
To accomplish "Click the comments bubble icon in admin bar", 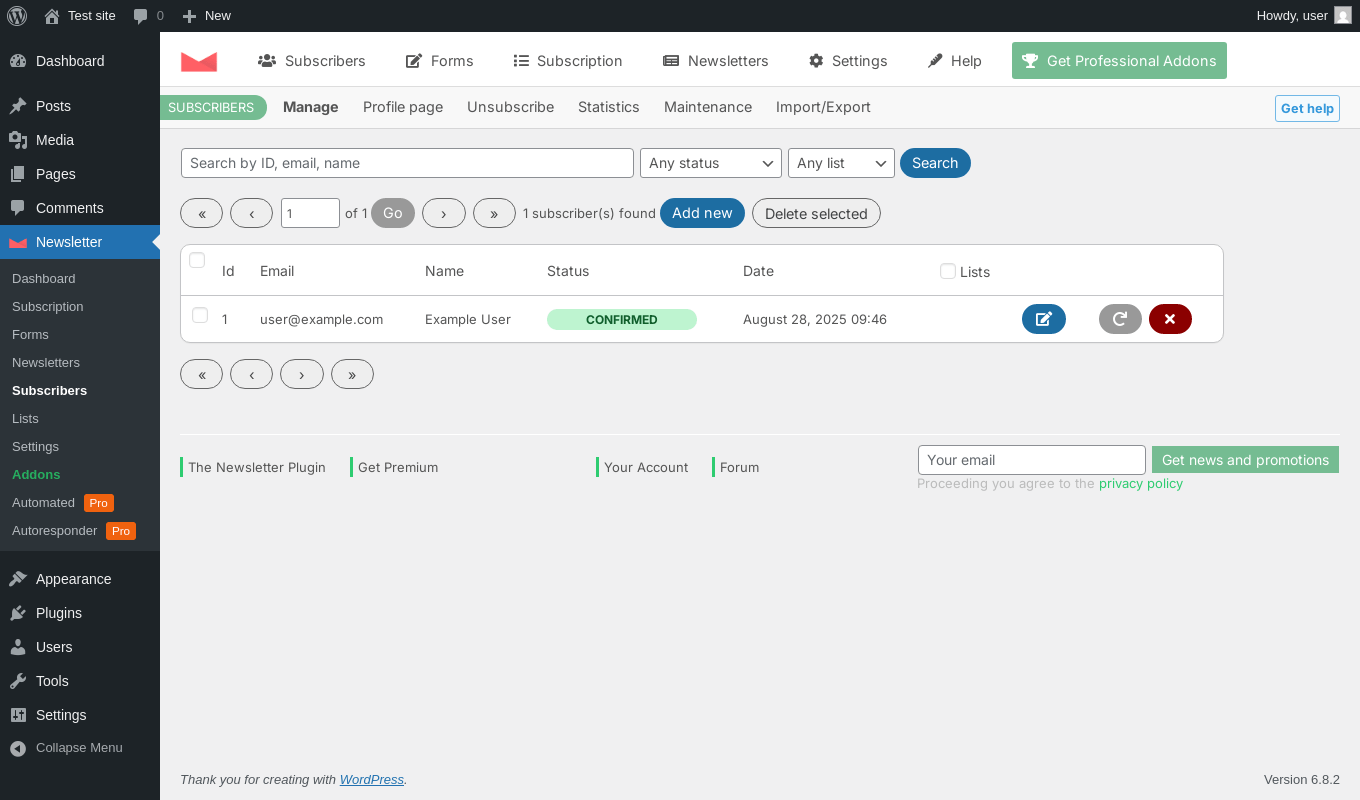I will (141, 16).
